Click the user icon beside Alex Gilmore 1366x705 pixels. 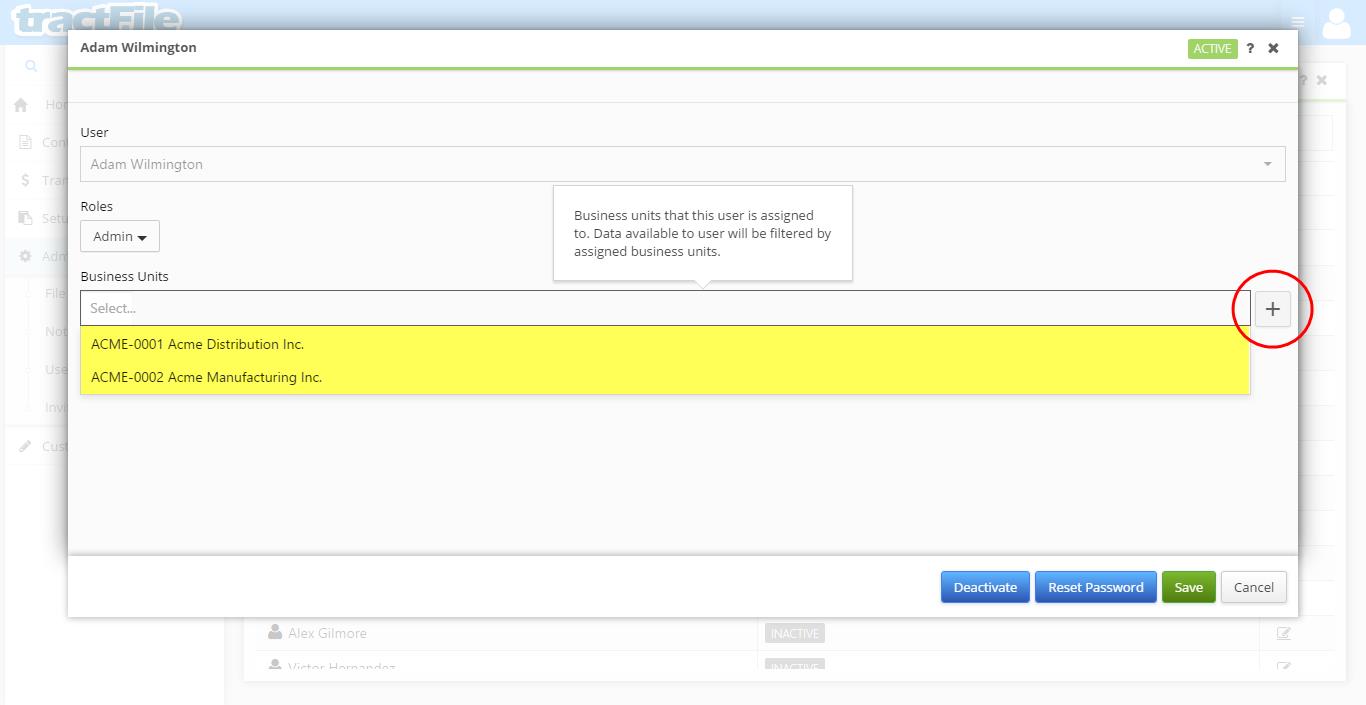click(x=275, y=632)
